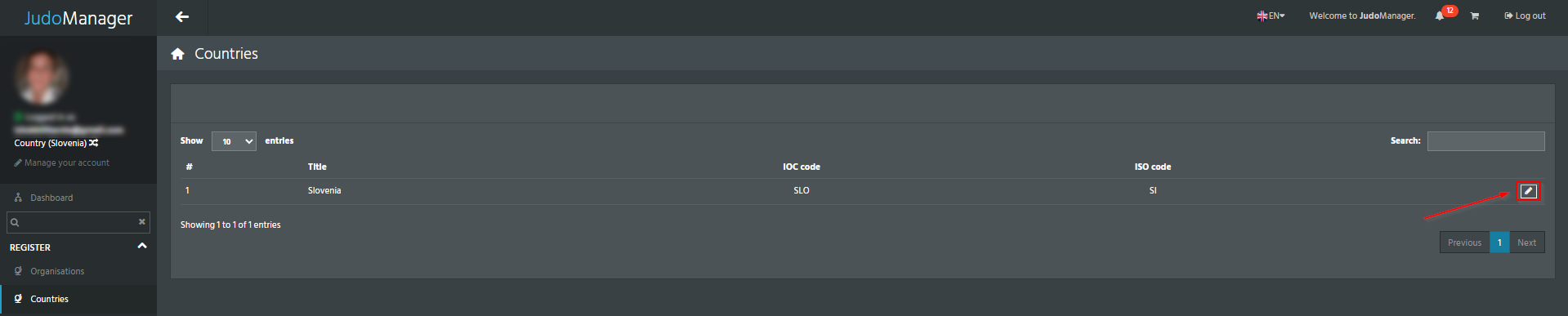This screenshot has width=1568, height=316.
Task: Click the Next pagination button
Action: pos(1526,243)
